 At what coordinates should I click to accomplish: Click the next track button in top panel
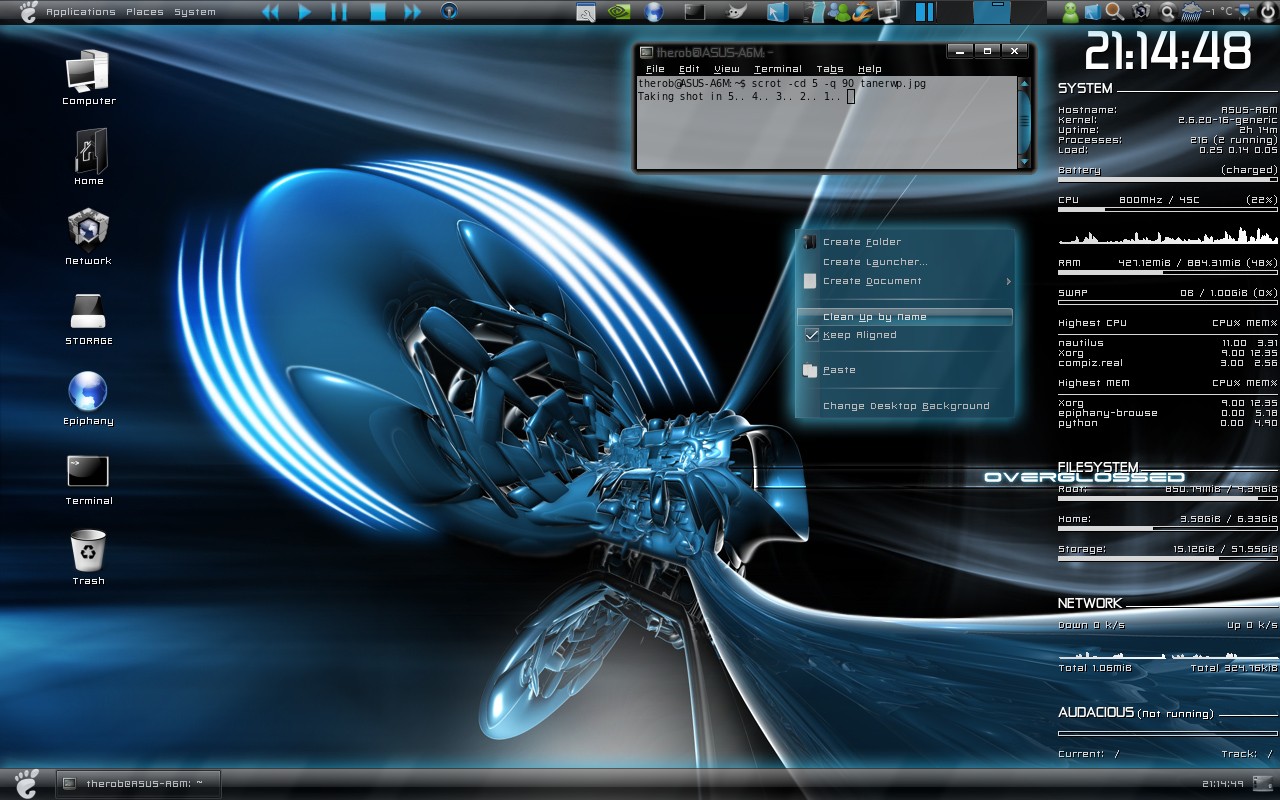coord(412,12)
